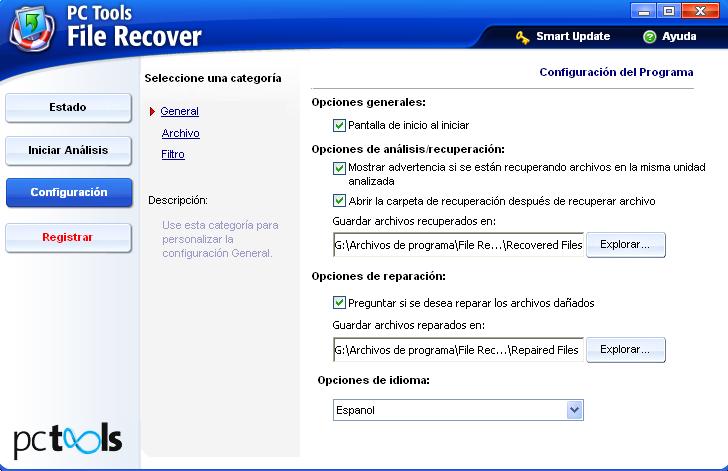The image size is (728, 471).
Task: Click Guardar archivos reparados en label
Action: [x=409, y=326]
